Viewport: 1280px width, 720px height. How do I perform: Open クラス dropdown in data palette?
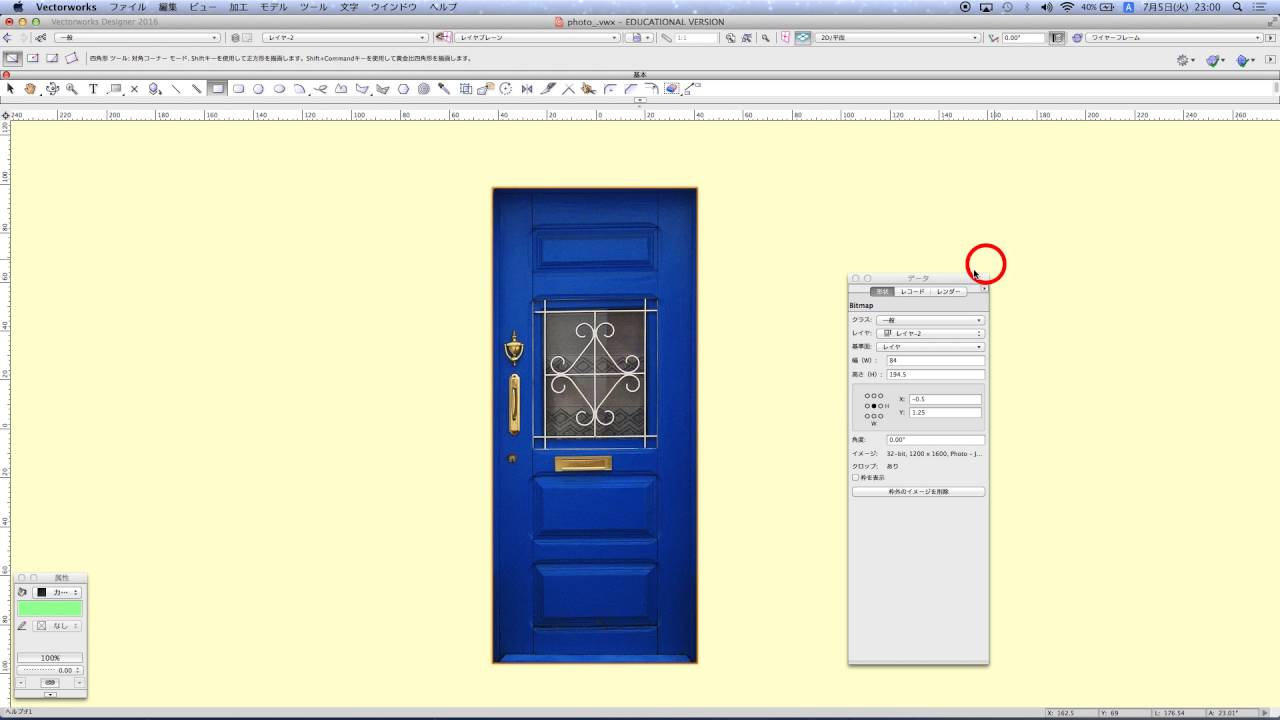click(x=930, y=320)
